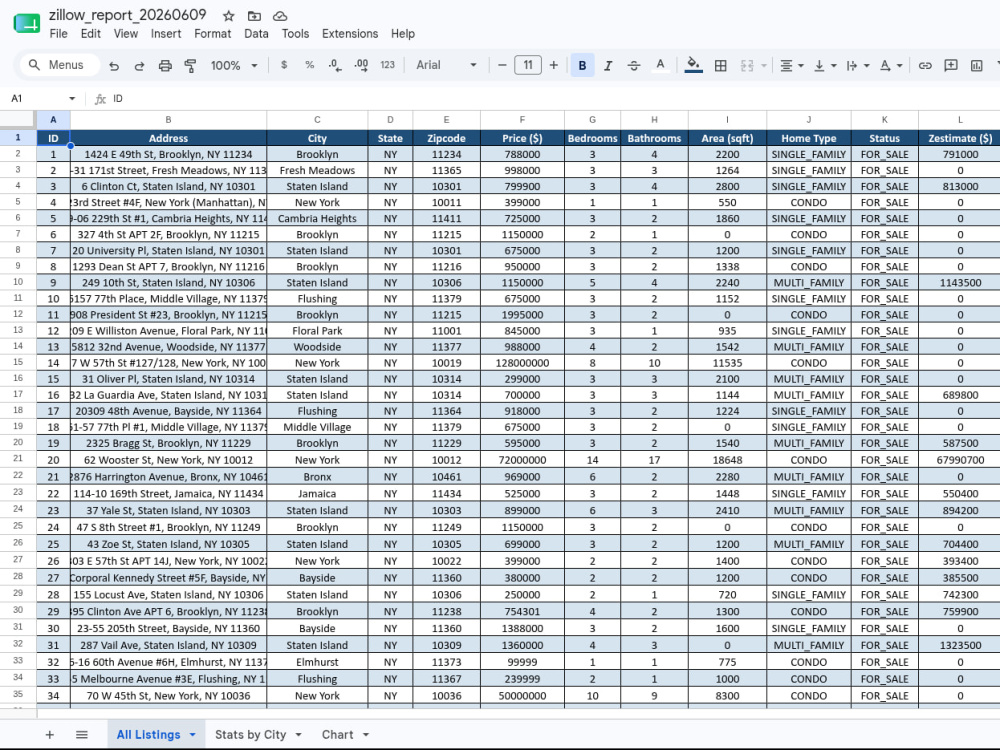The width and height of the screenshot is (1000, 750).
Task: Open the Google Sheets home icon
Action: click(26, 24)
